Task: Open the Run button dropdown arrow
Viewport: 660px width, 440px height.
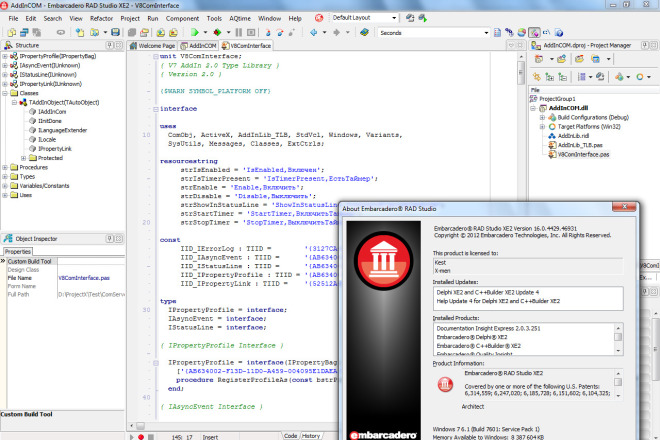Action: [205, 32]
